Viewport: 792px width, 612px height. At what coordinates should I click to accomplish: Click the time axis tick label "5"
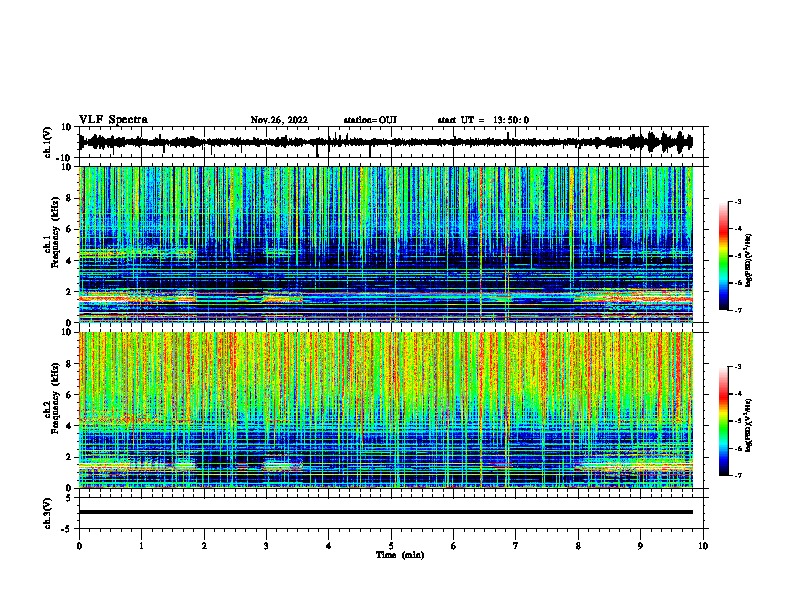click(x=391, y=546)
